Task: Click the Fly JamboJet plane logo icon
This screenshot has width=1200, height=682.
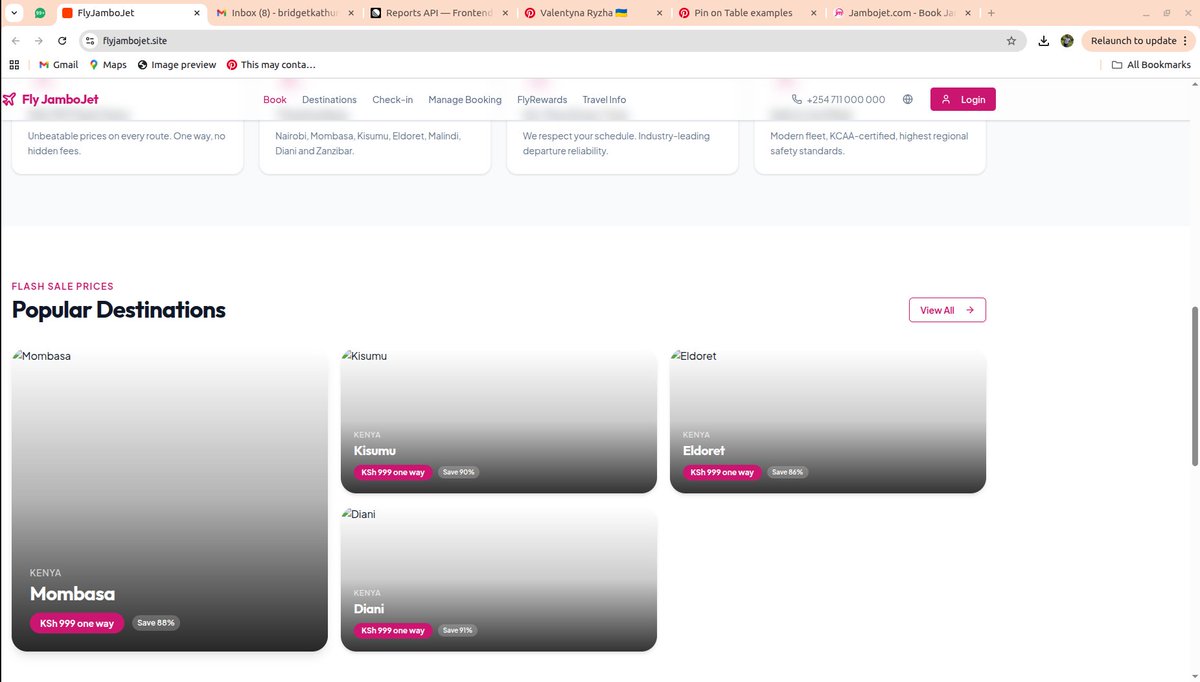Action: point(9,99)
